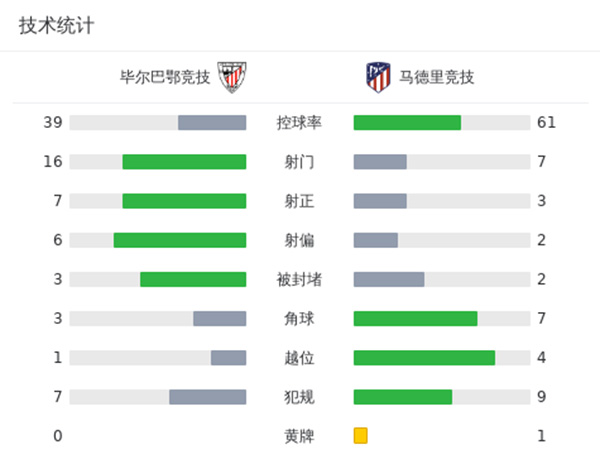Select the 被封堵 stat label

[299, 279]
